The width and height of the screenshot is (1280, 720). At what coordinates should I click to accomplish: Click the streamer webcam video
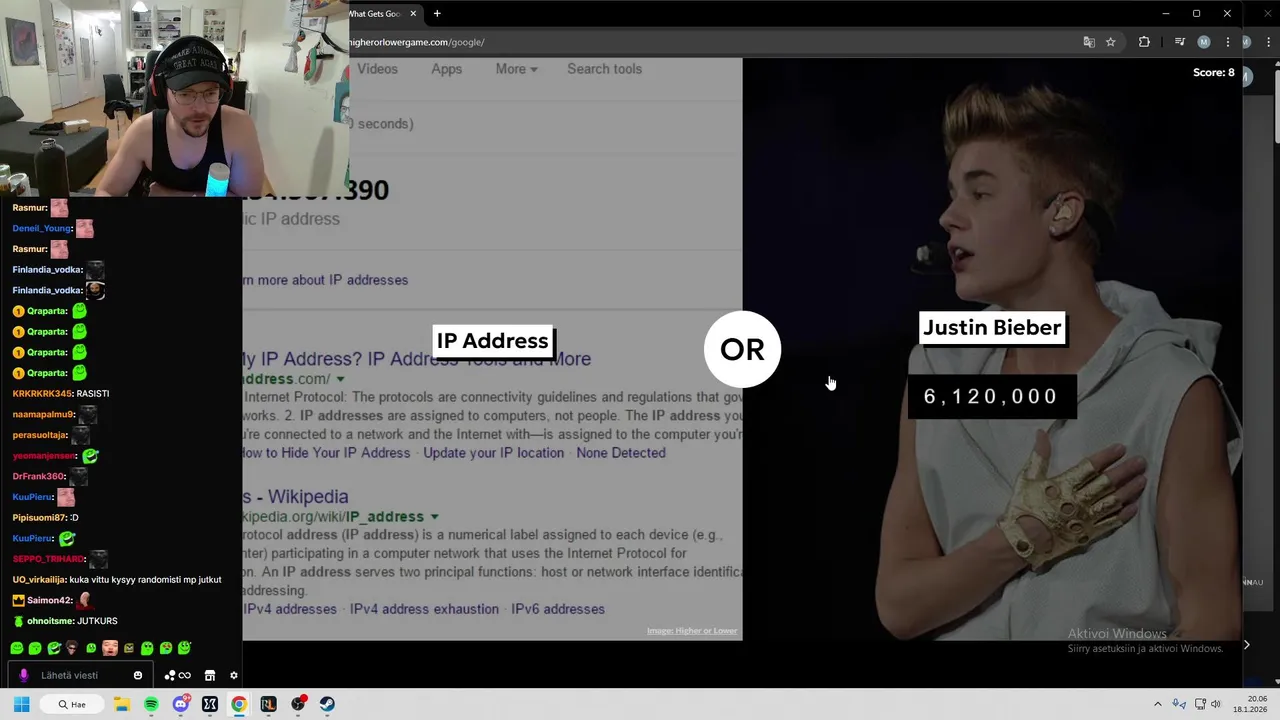pos(174,98)
